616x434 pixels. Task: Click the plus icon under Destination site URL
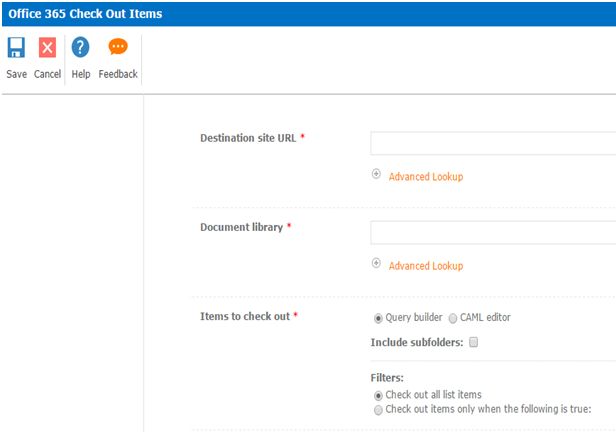pyautogui.click(x=377, y=174)
